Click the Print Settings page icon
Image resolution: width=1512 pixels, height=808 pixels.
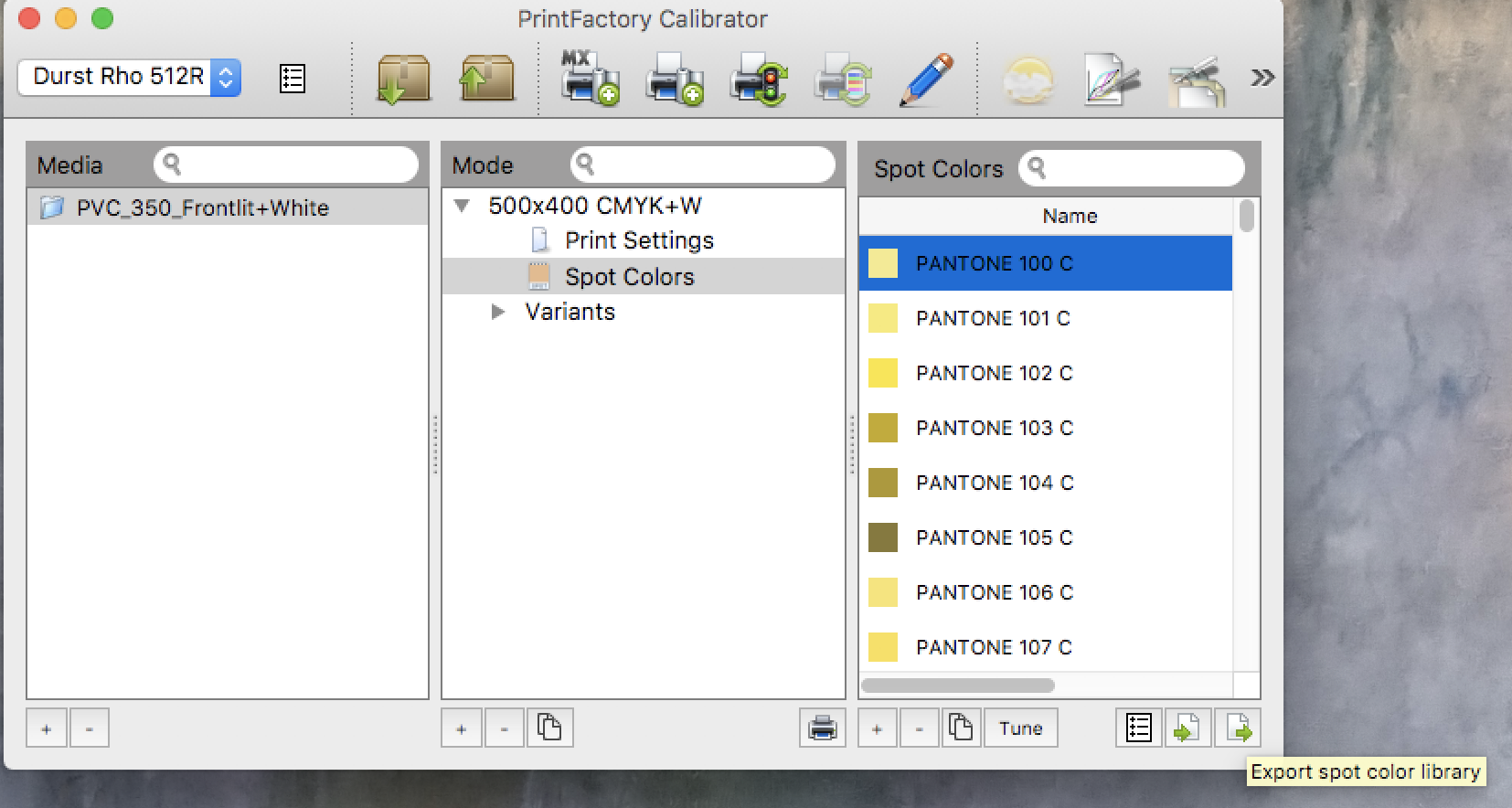(540, 240)
